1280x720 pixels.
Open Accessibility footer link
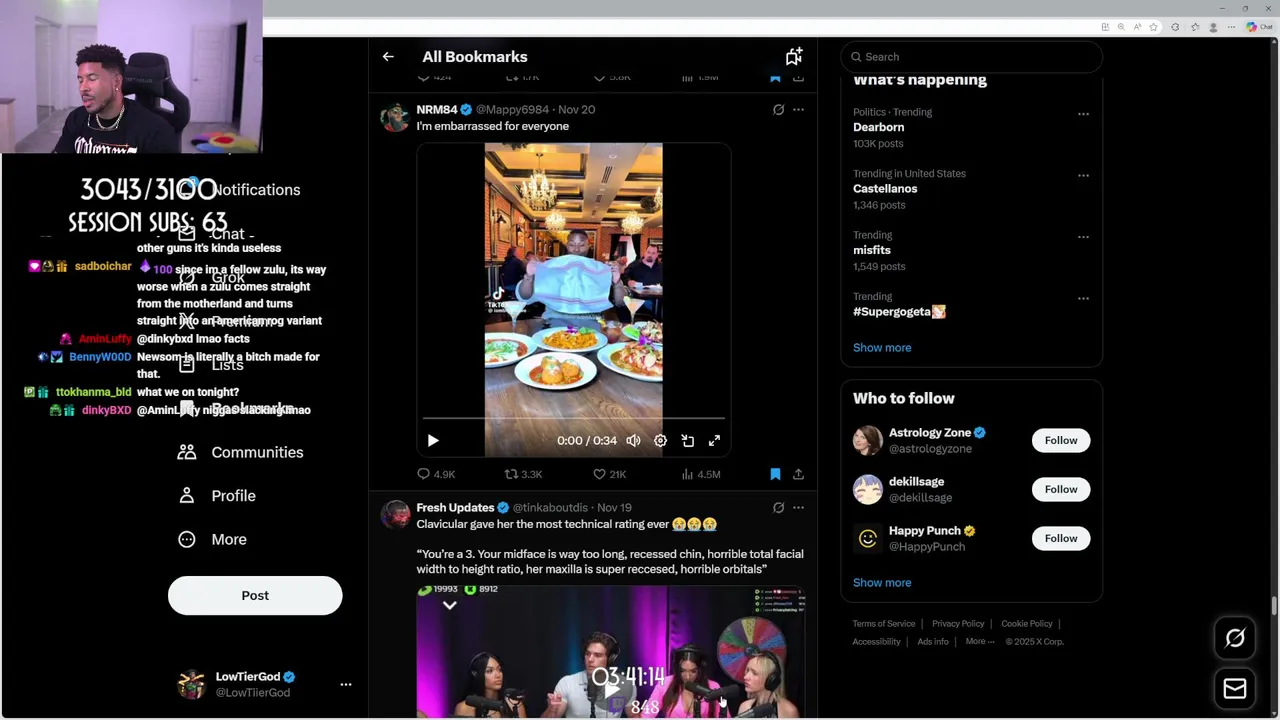point(877,642)
